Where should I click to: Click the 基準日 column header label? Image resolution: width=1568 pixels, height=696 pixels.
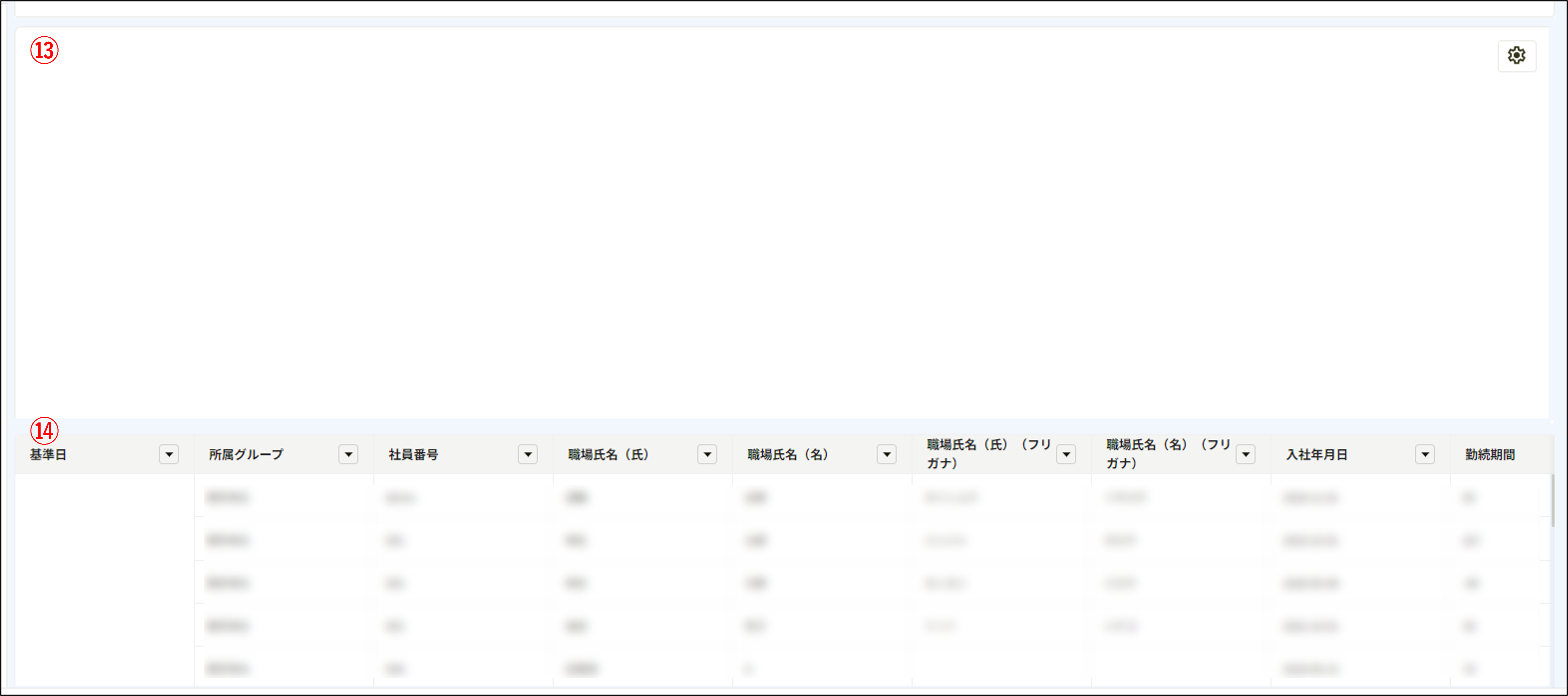pyautogui.click(x=48, y=455)
